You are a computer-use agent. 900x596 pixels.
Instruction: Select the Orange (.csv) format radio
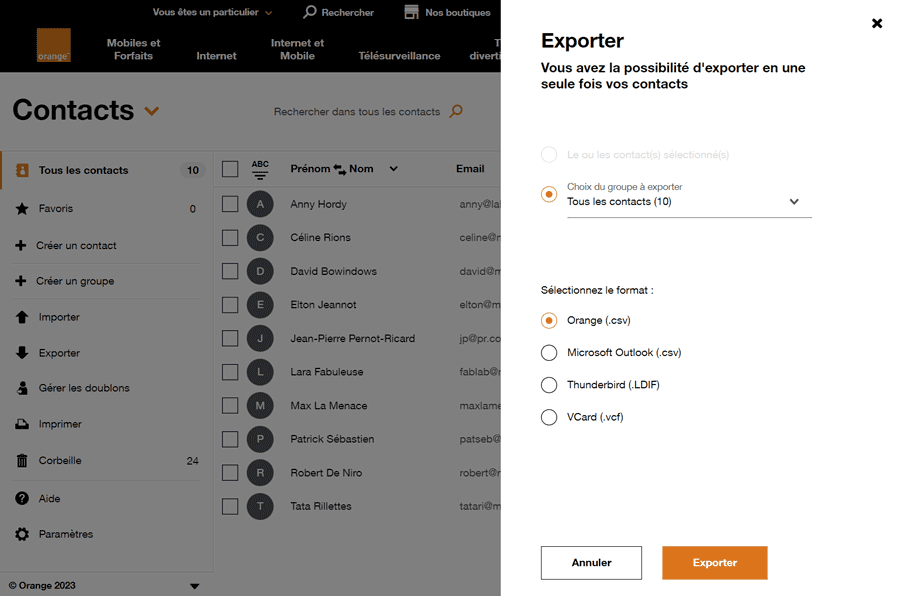click(549, 320)
